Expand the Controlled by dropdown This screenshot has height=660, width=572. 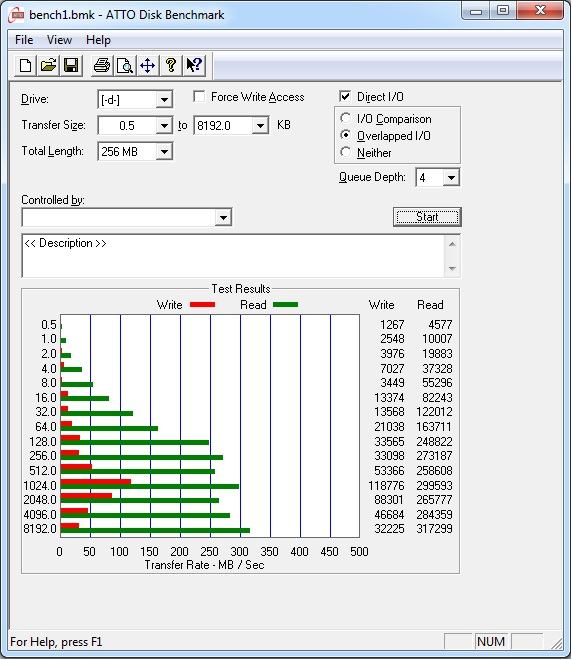pyautogui.click(x=223, y=218)
